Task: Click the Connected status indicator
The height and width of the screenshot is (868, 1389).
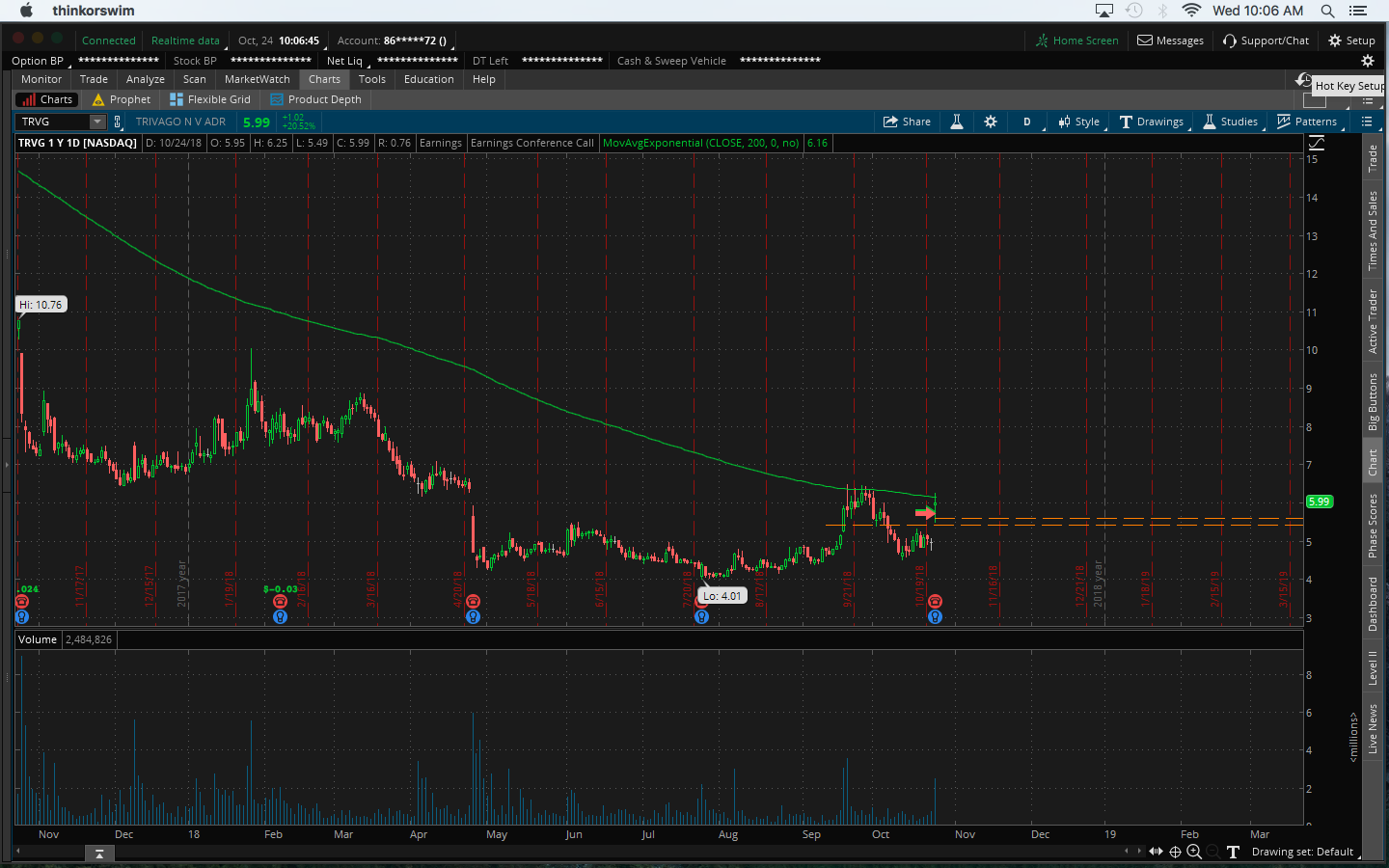Action: coord(108,41)
